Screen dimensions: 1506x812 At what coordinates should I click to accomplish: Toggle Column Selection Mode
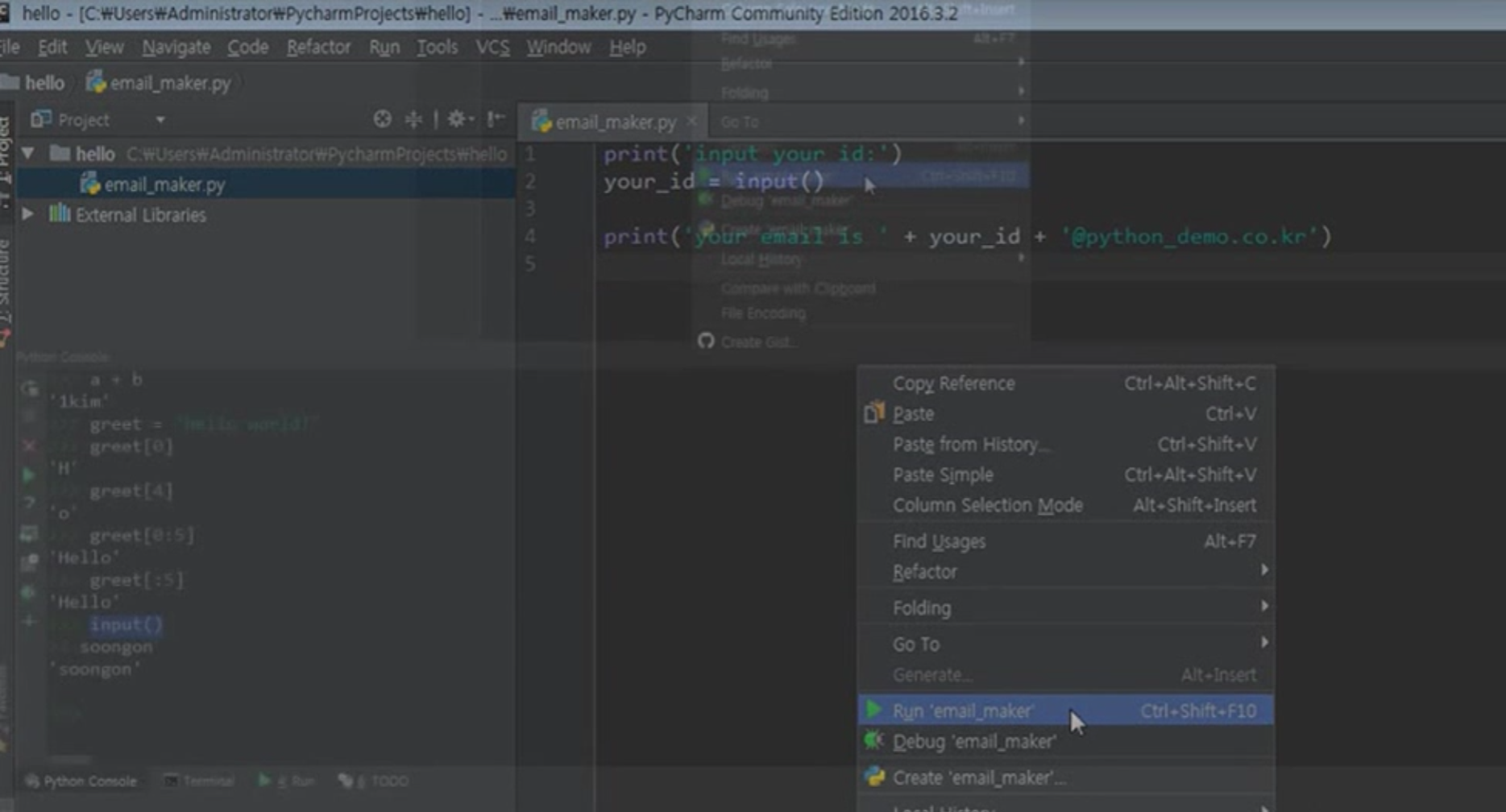(1065, 506)
